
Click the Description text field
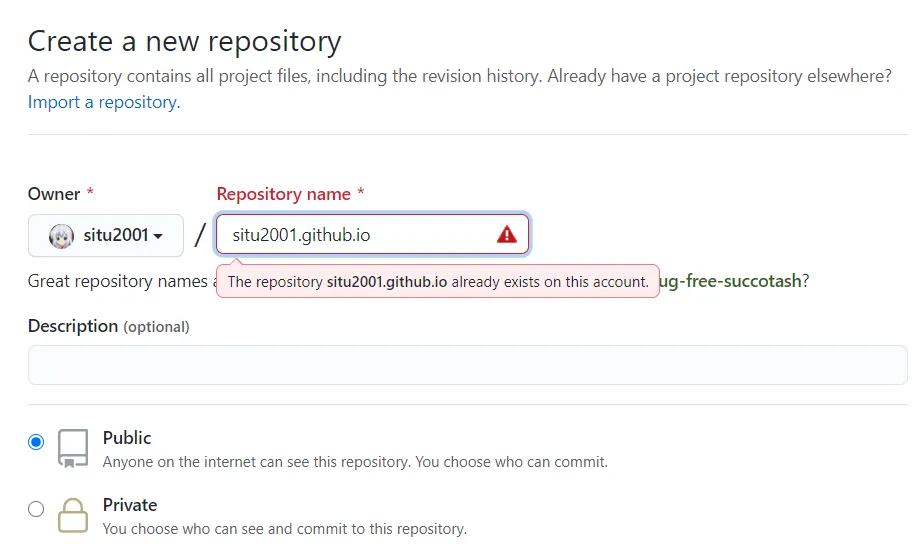467,365
